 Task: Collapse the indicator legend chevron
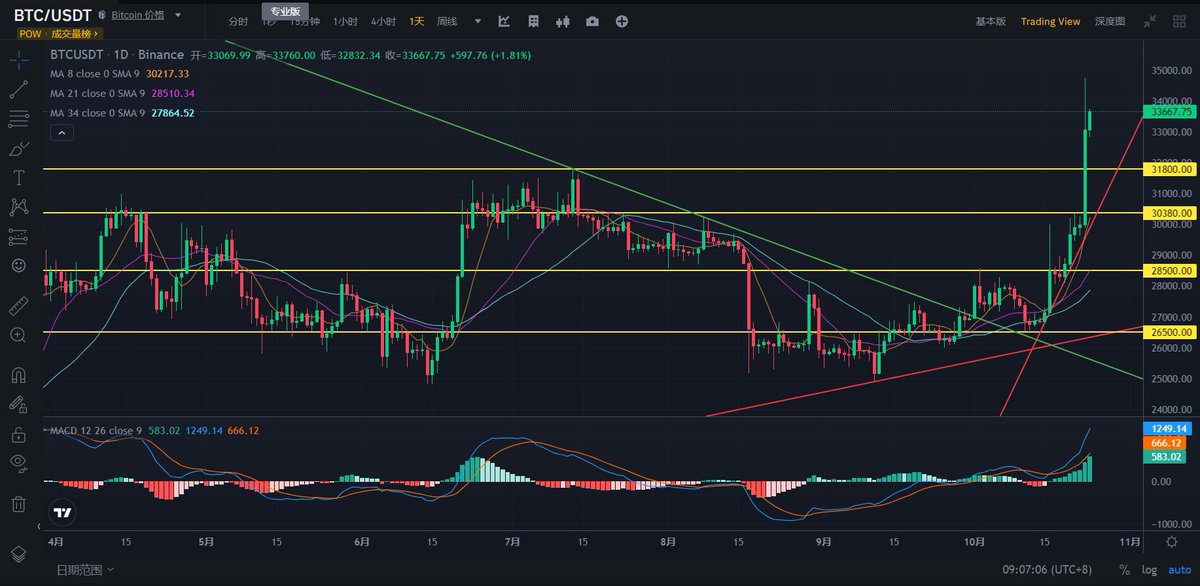[x=61, y=132]
